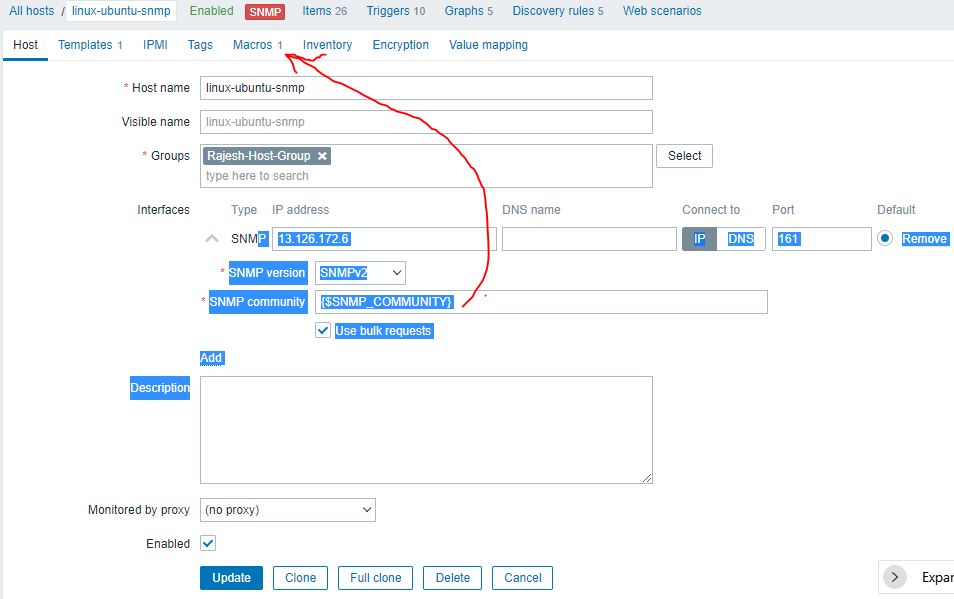Screen dimensions: 954x599
Task: Collapse the SNMP interface chevron arrow
Action: 212,239
